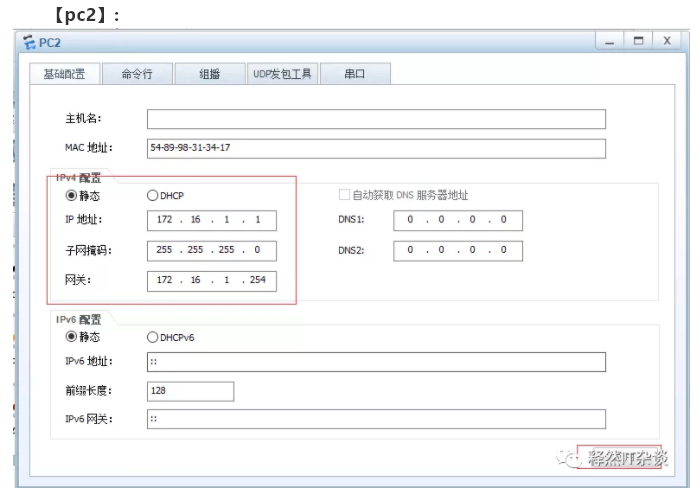The width and height of the screenshot is (700, 495).
Task: Click the MAC 地址 input field
Action: [x=376, y=149]
